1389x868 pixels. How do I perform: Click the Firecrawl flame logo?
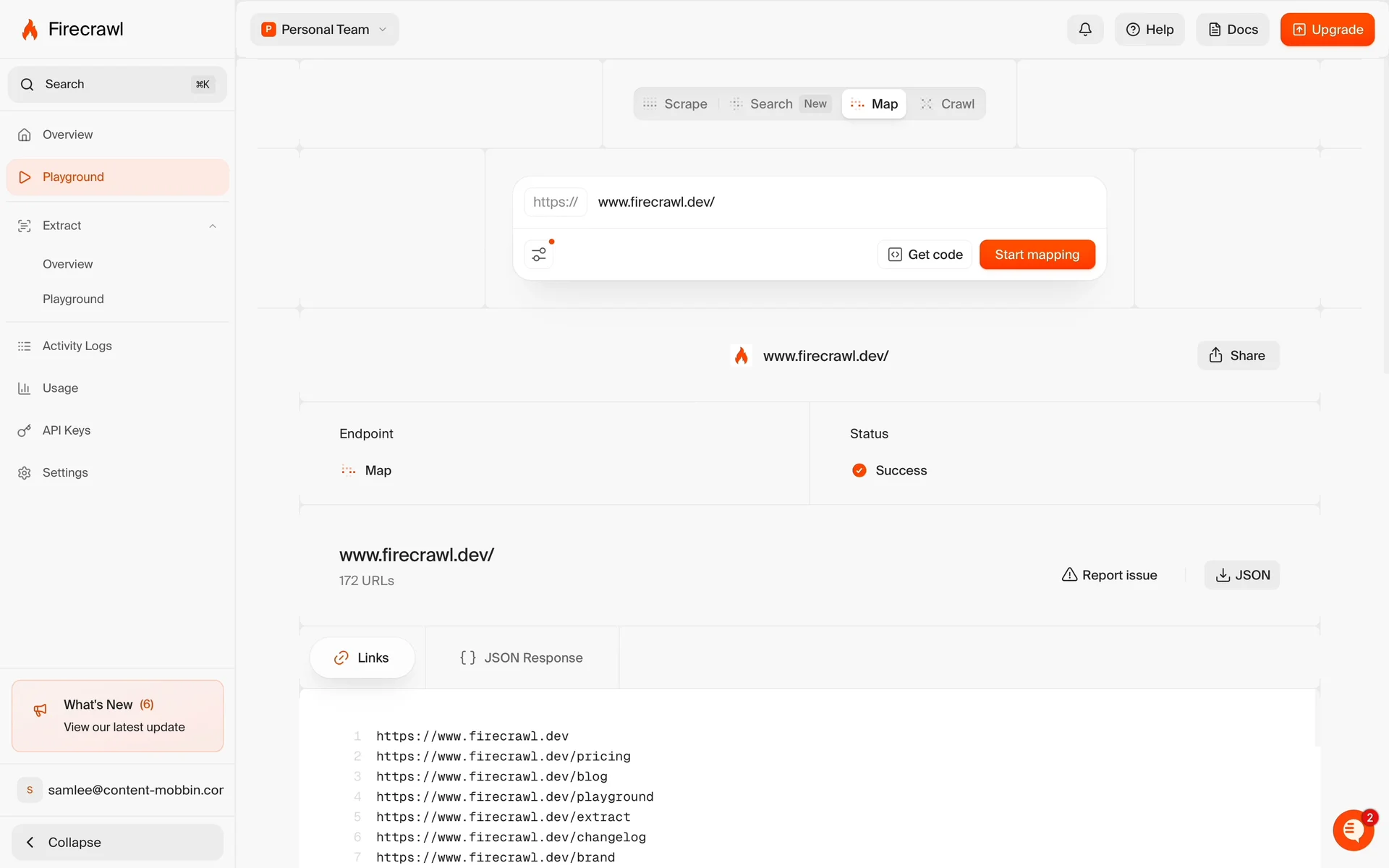pyautogui.click(x=30, y=30)
